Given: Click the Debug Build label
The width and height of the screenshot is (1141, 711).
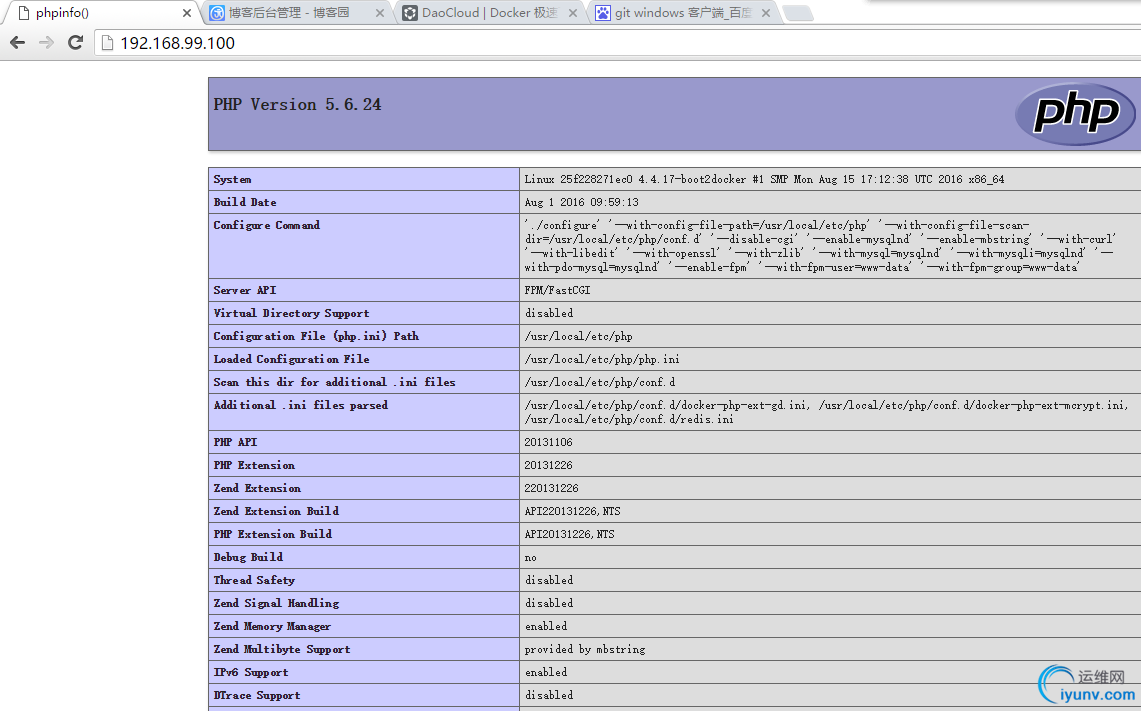Looking at the screenshot, I should (248, 557).
